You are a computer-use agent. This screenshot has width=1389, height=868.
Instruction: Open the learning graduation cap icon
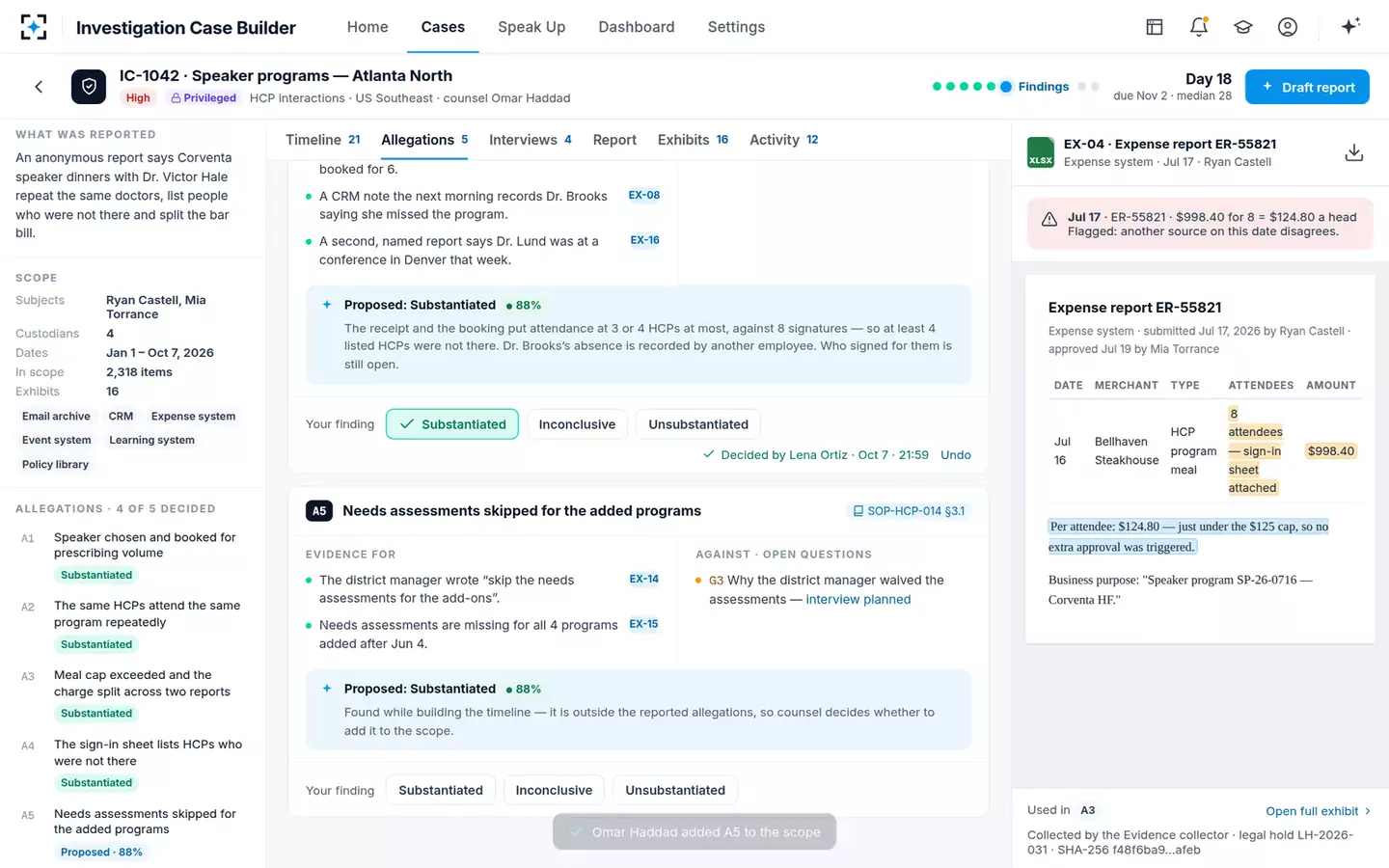1243,27
